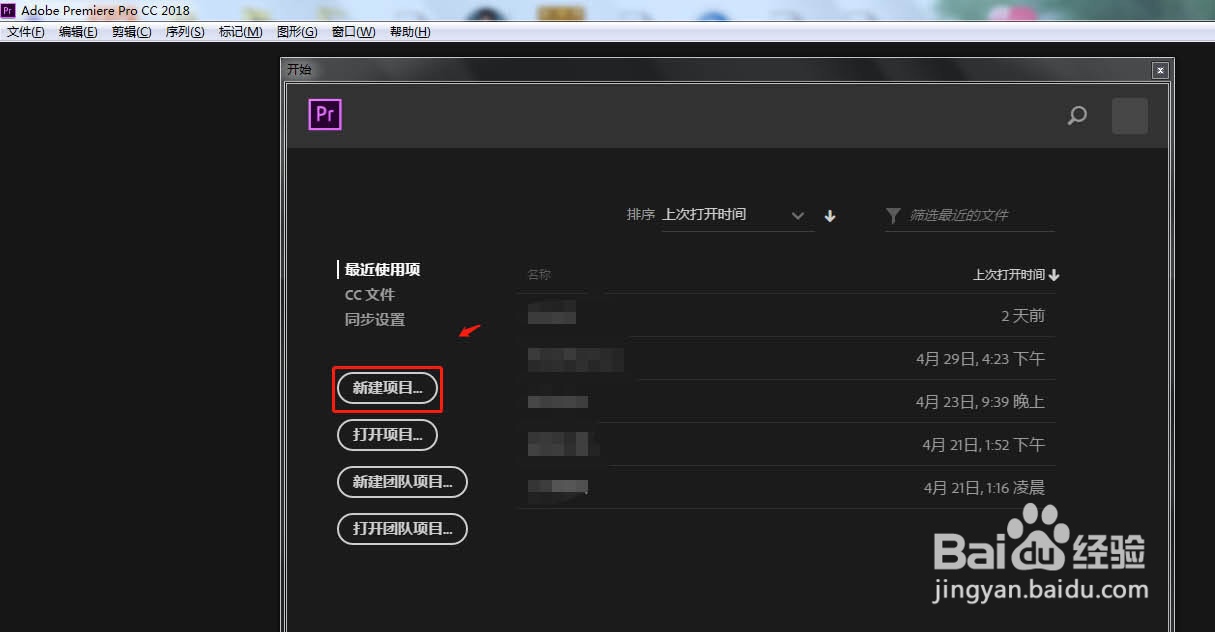Click the 上次打开时间 column header sort arrow
The height and width of the screenshot is (632, 1215).
[1054, 275]
